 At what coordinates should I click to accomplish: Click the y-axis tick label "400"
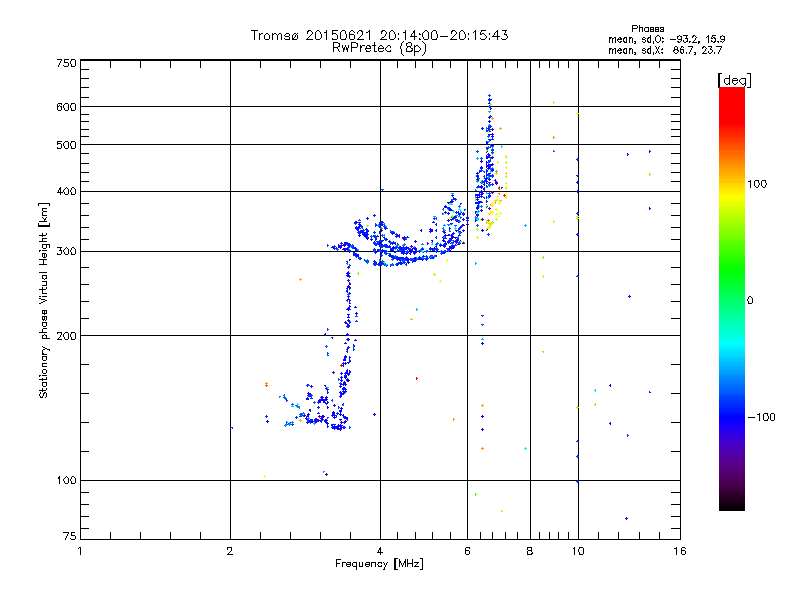(66, 192)
